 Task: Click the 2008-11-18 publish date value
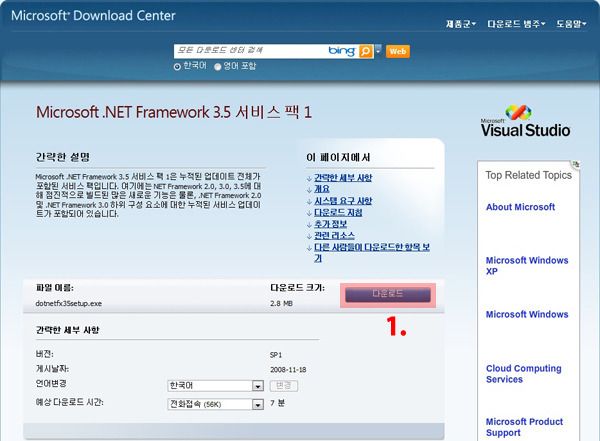click(288, 370)
